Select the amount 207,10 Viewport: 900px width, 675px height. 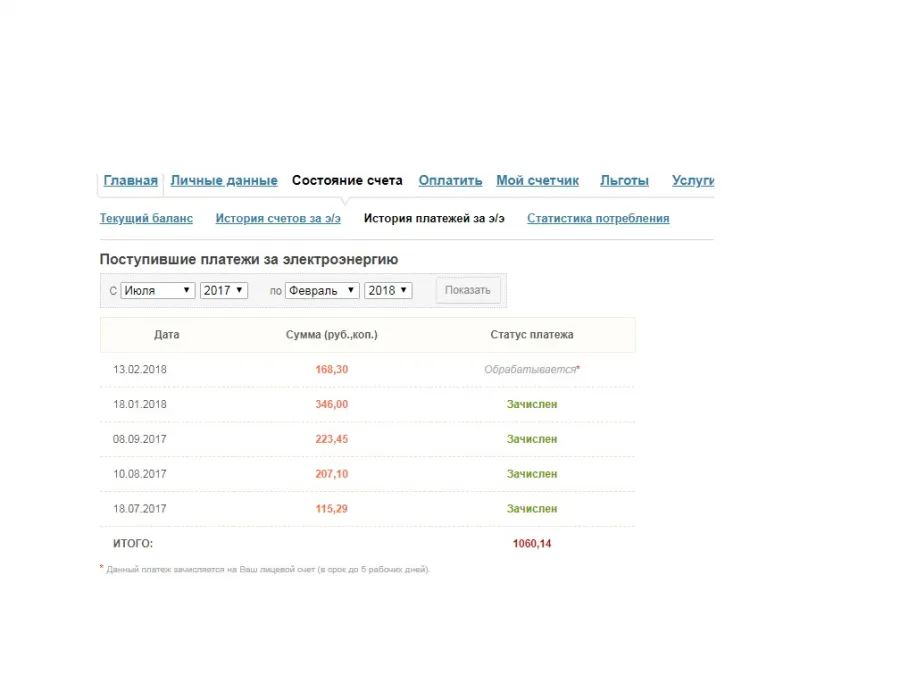coord(332,474)
